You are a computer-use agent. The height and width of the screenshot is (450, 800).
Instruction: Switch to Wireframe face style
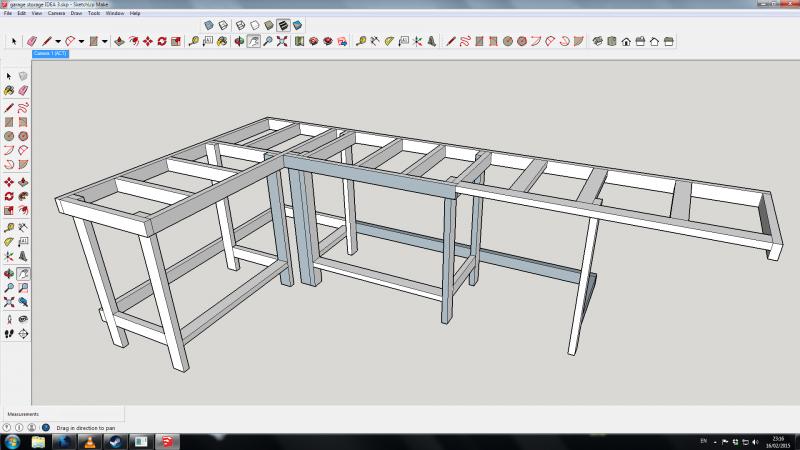click(x=238, y=24)
